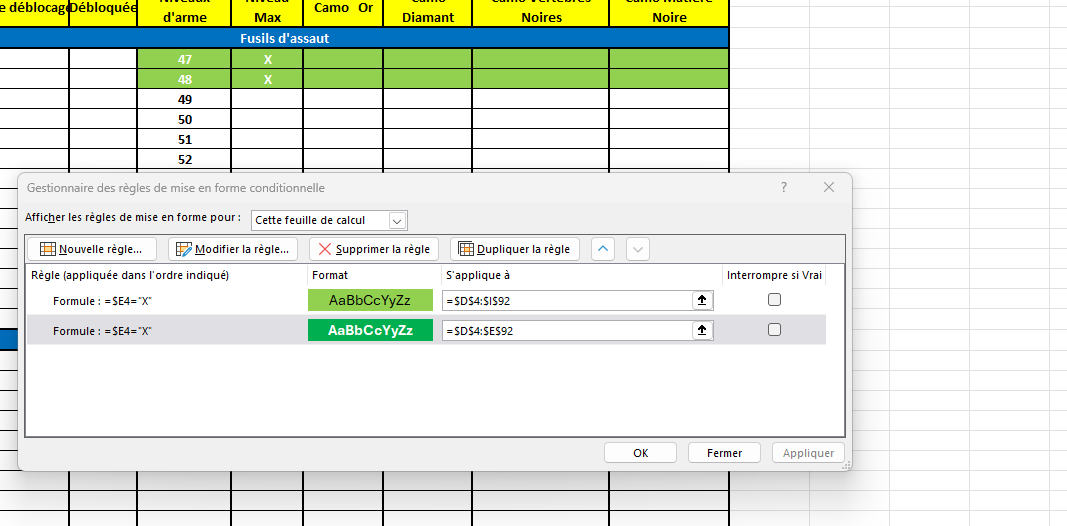The width and height of the screenshot is (1067, 526).
Task: Enable Interrompre si Vrai for second rule
Action: pos(774,330)
